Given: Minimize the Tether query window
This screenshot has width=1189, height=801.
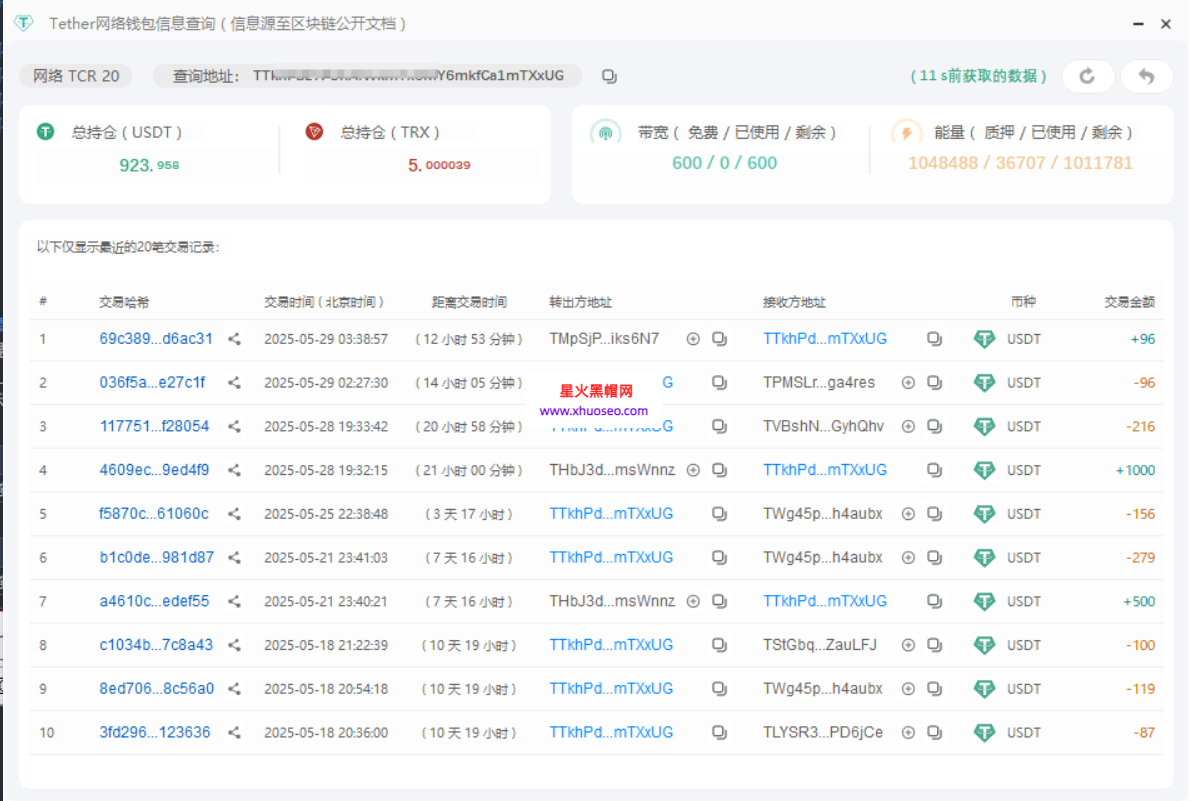Looking at the screenshot, I should pos(1138,24).
